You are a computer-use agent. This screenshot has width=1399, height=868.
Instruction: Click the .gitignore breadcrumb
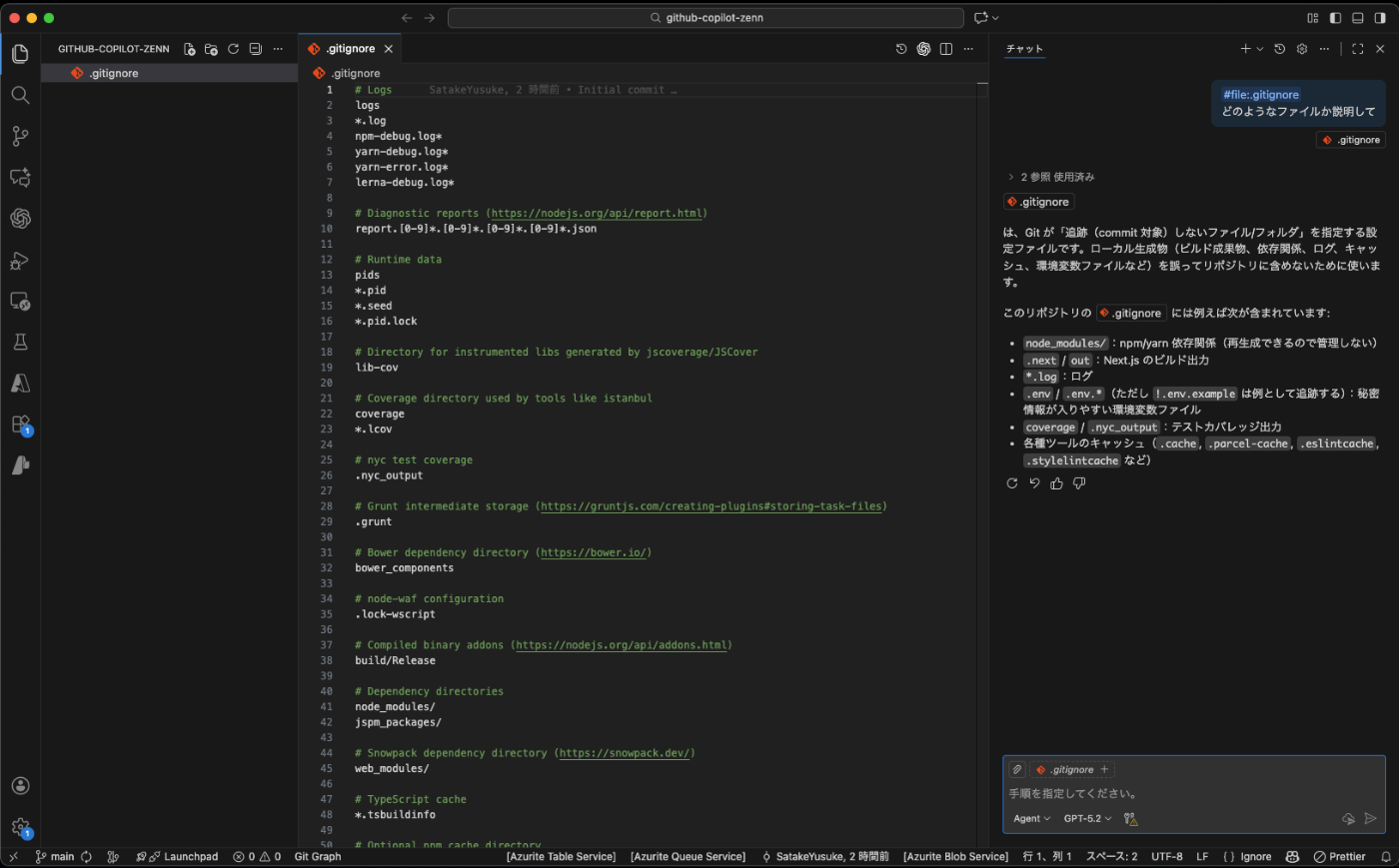(x=347, y=73)
